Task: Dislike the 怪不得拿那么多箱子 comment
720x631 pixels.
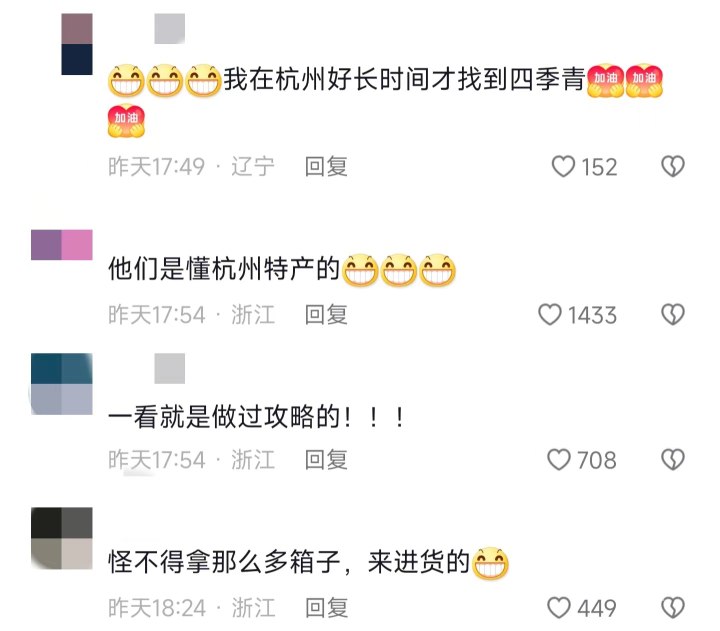Action: (673, 608)
